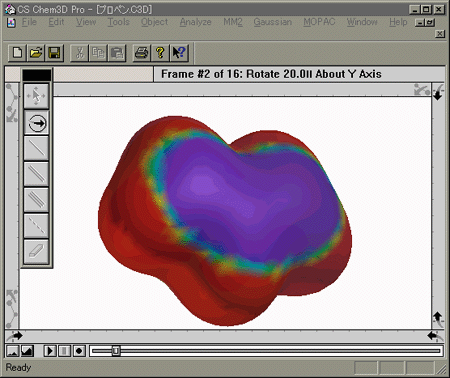Click the Open file folder icon

click(36, 53)
